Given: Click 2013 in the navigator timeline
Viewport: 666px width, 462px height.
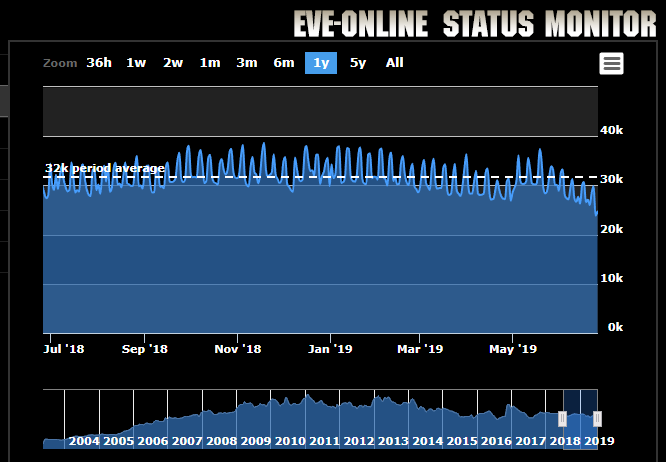Looking at the screenshot, I should 393,441.
